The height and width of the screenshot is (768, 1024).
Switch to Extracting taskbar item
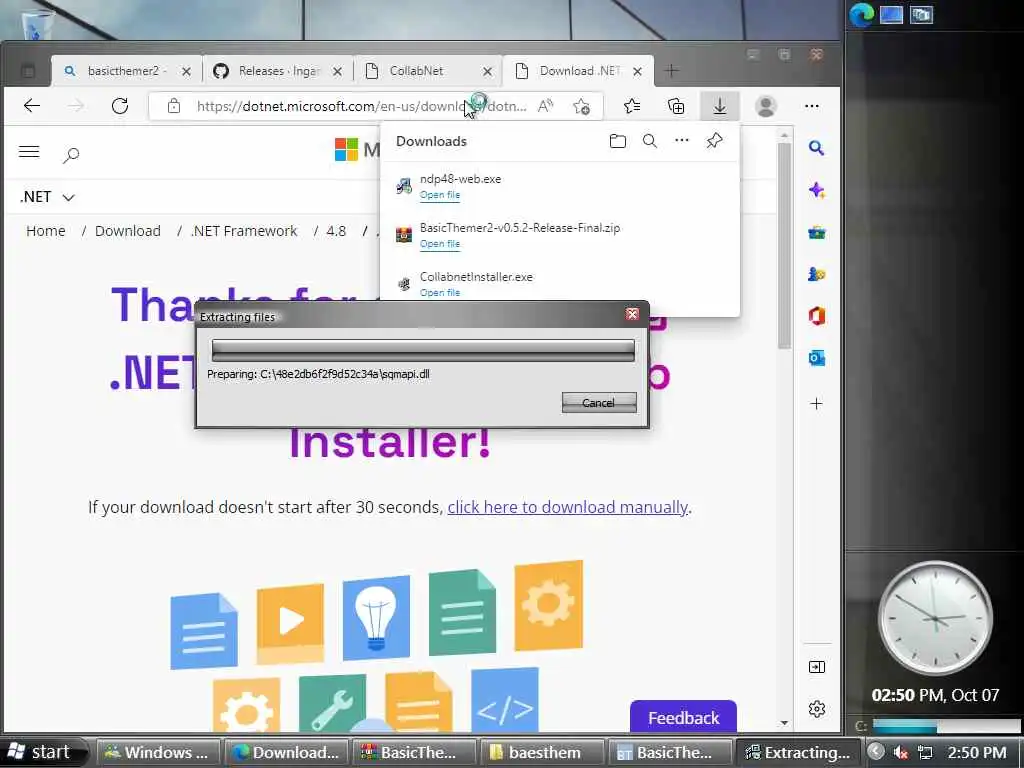(798, 752)
